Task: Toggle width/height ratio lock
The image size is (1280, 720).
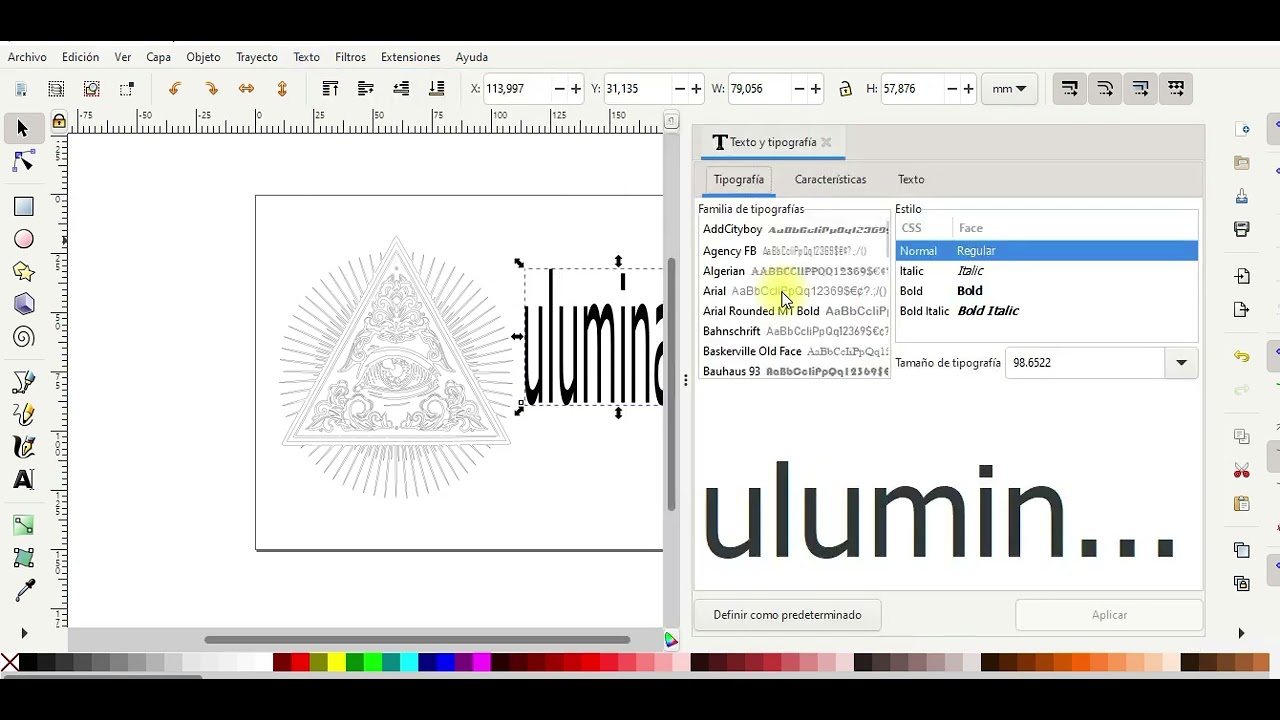Action: [x=845, y=89]
